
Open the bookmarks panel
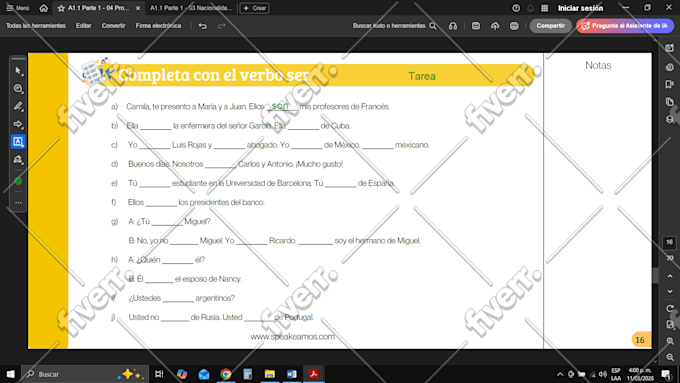[670, 84]
